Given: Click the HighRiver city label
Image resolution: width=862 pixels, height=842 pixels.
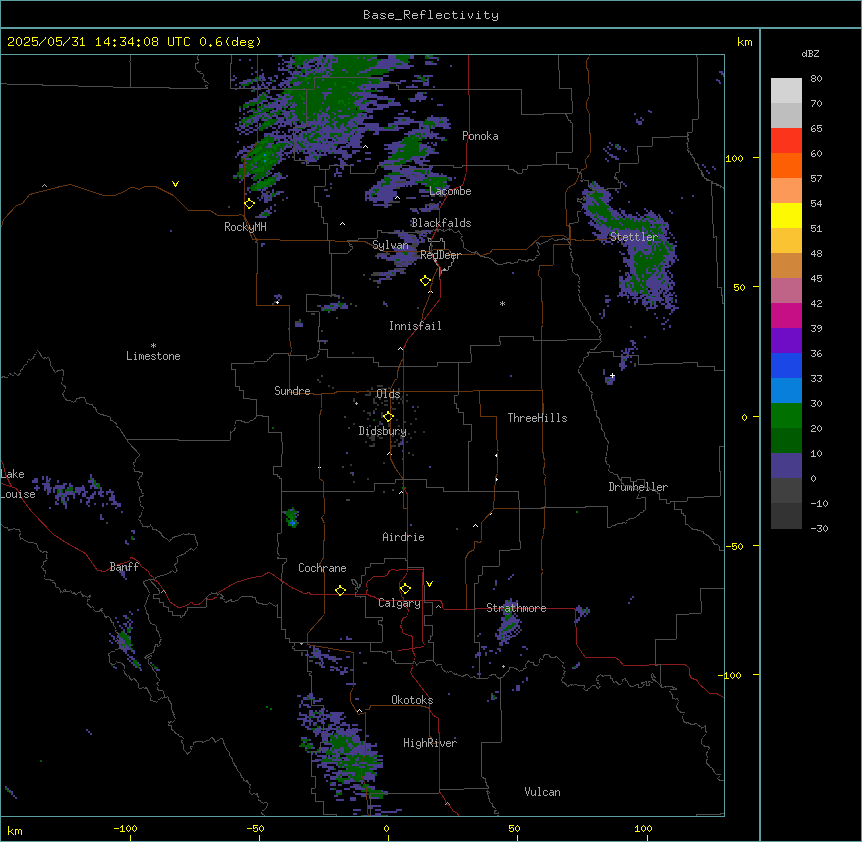Looking at the screenshot, I should [430, 743].
